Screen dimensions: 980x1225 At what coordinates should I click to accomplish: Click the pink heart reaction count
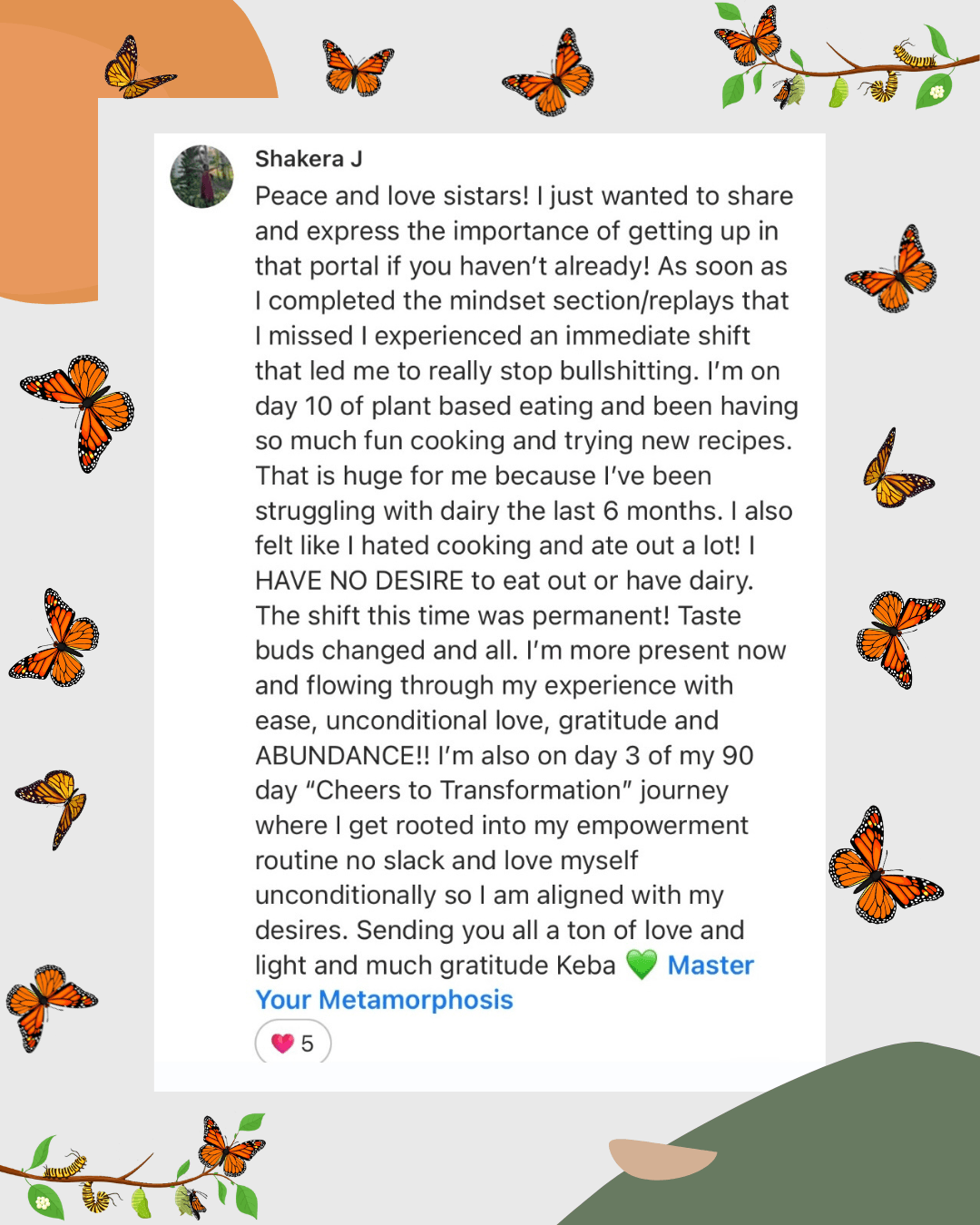point(293,1043)
